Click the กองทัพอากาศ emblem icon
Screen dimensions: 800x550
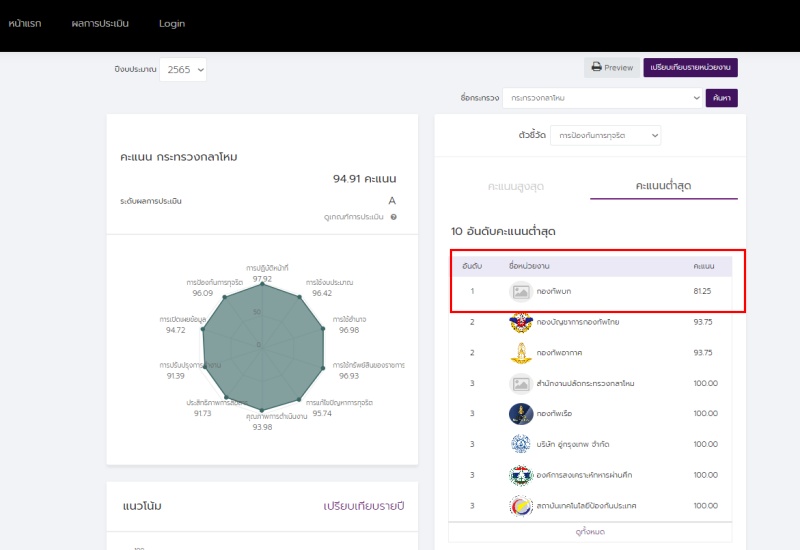click(x=520, y=353)
